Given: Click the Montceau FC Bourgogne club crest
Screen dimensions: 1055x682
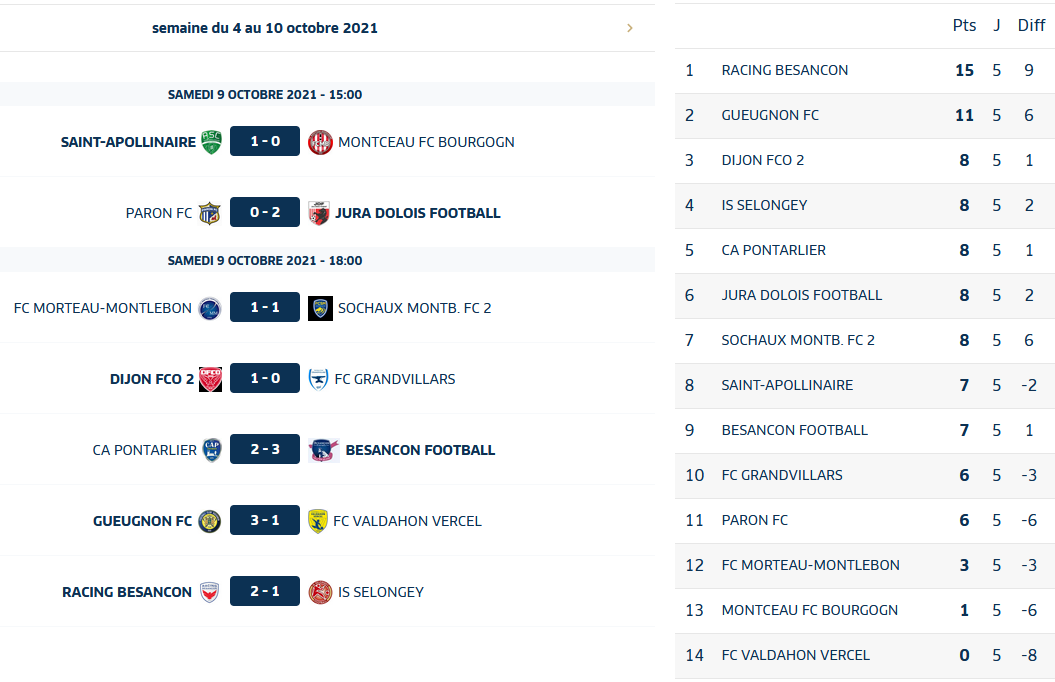Looking at the screenshot, I should [x=320, y=142].
